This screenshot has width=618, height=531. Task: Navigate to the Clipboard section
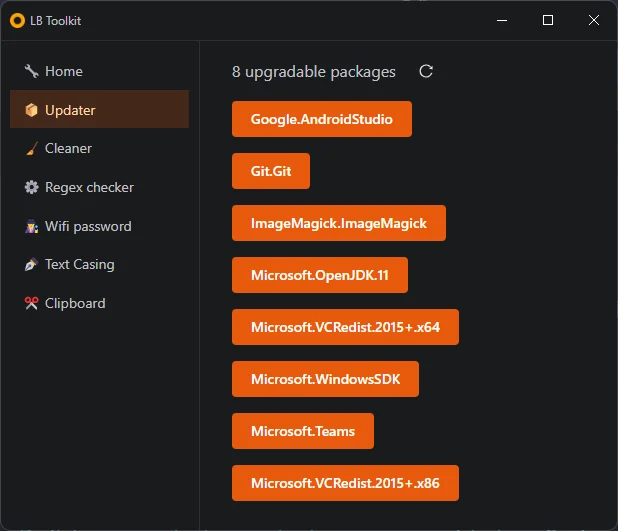[99, 303]
